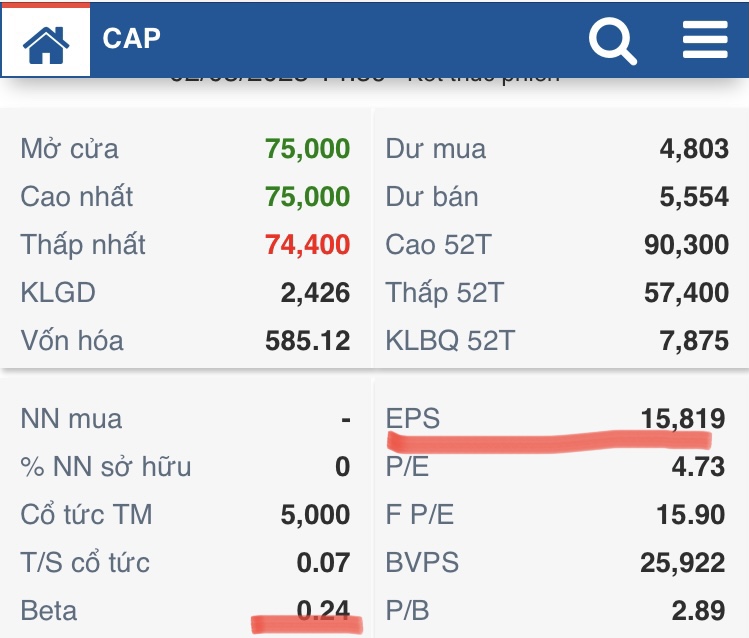The height and width of the screenshot is (638, 749).
Task: Click the P/E label
Action: coord(409,467)
